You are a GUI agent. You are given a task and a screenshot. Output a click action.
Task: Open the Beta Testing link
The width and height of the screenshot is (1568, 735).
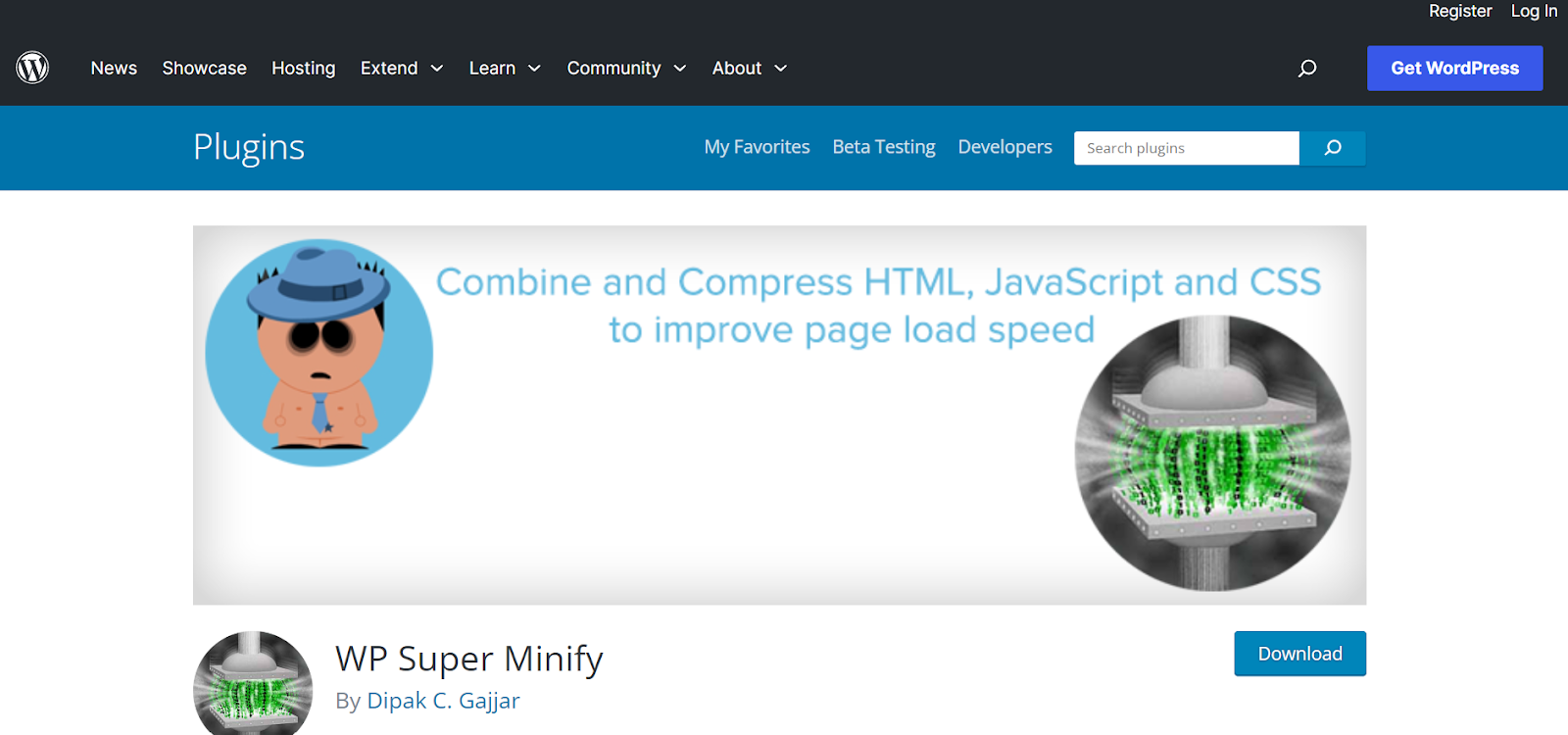click(884, 147)
